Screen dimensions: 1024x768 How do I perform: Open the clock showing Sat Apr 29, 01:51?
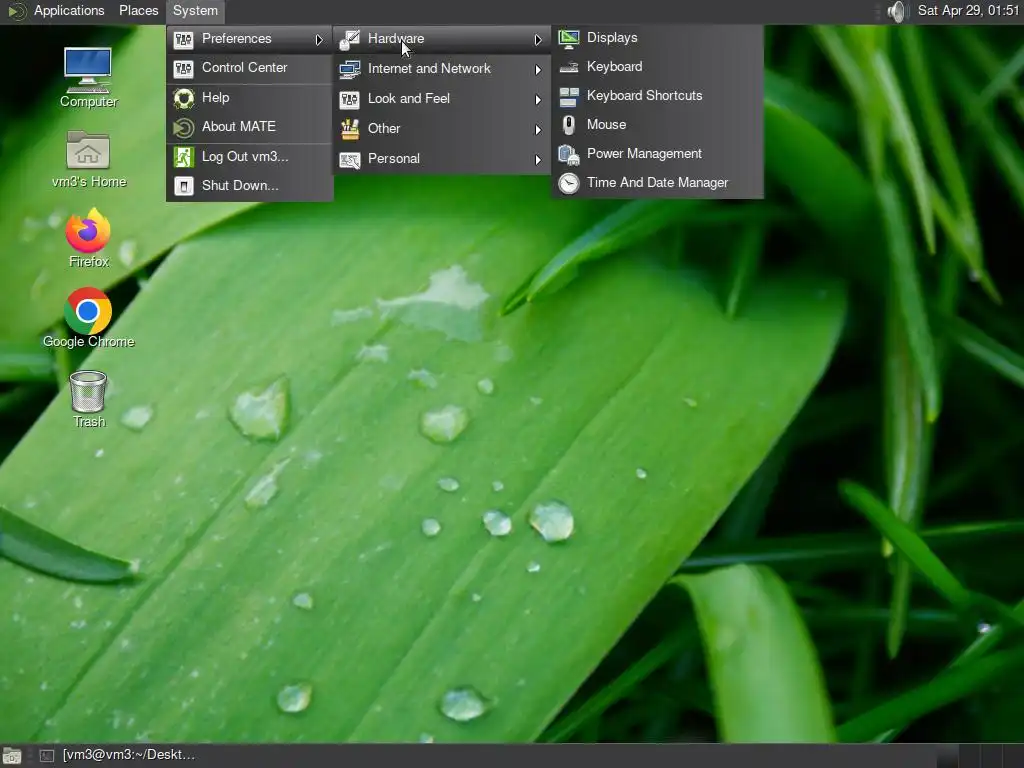968,10
